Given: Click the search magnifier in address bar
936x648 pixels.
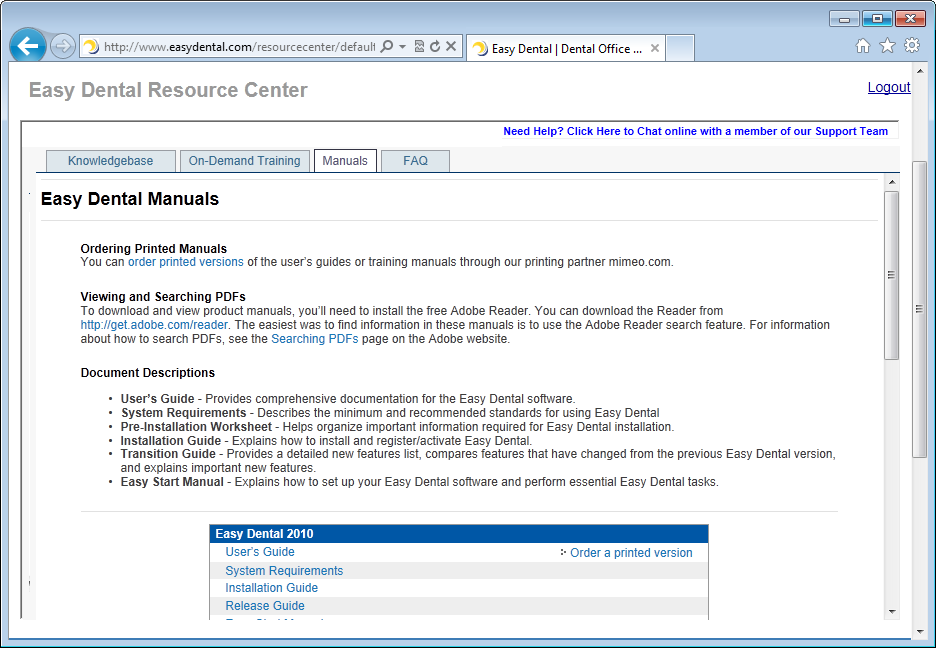Looking at the screenshot, I should [387, 47].
